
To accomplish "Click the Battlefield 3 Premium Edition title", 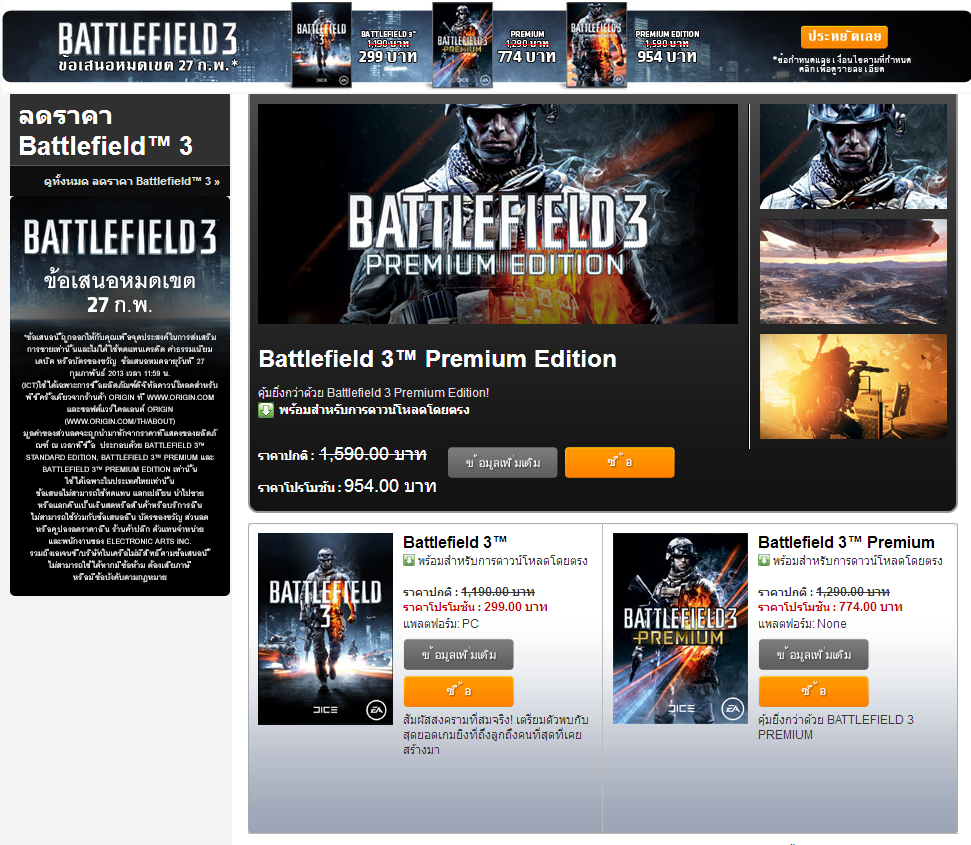I will point(437,359).
